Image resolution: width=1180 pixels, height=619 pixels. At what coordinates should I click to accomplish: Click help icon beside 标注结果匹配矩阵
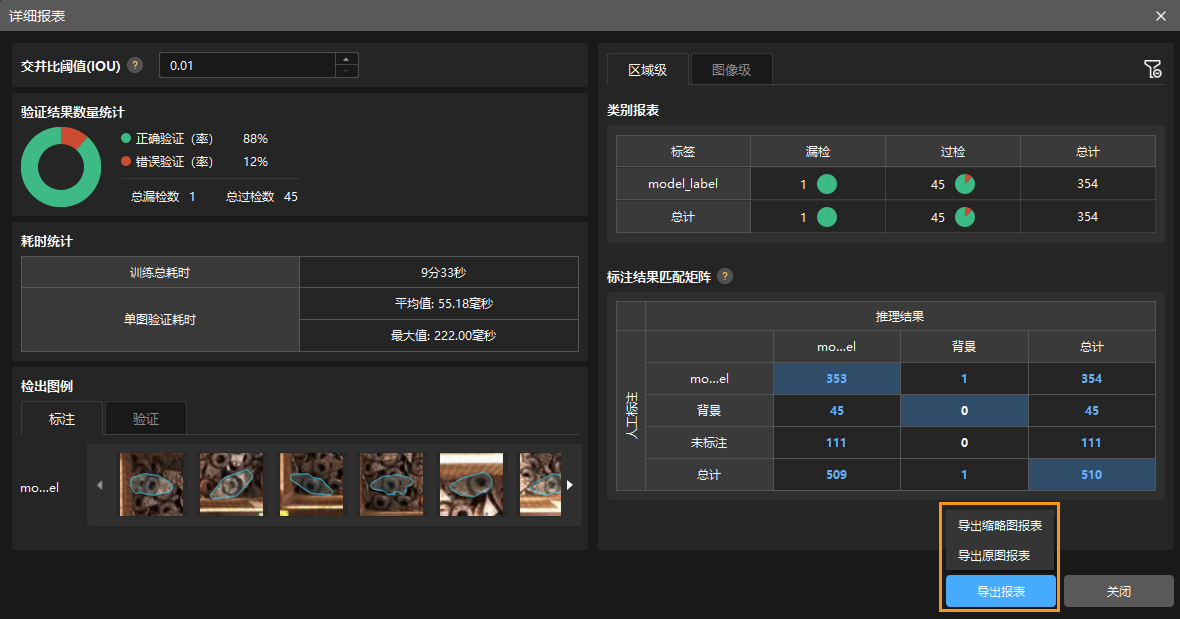725,277
